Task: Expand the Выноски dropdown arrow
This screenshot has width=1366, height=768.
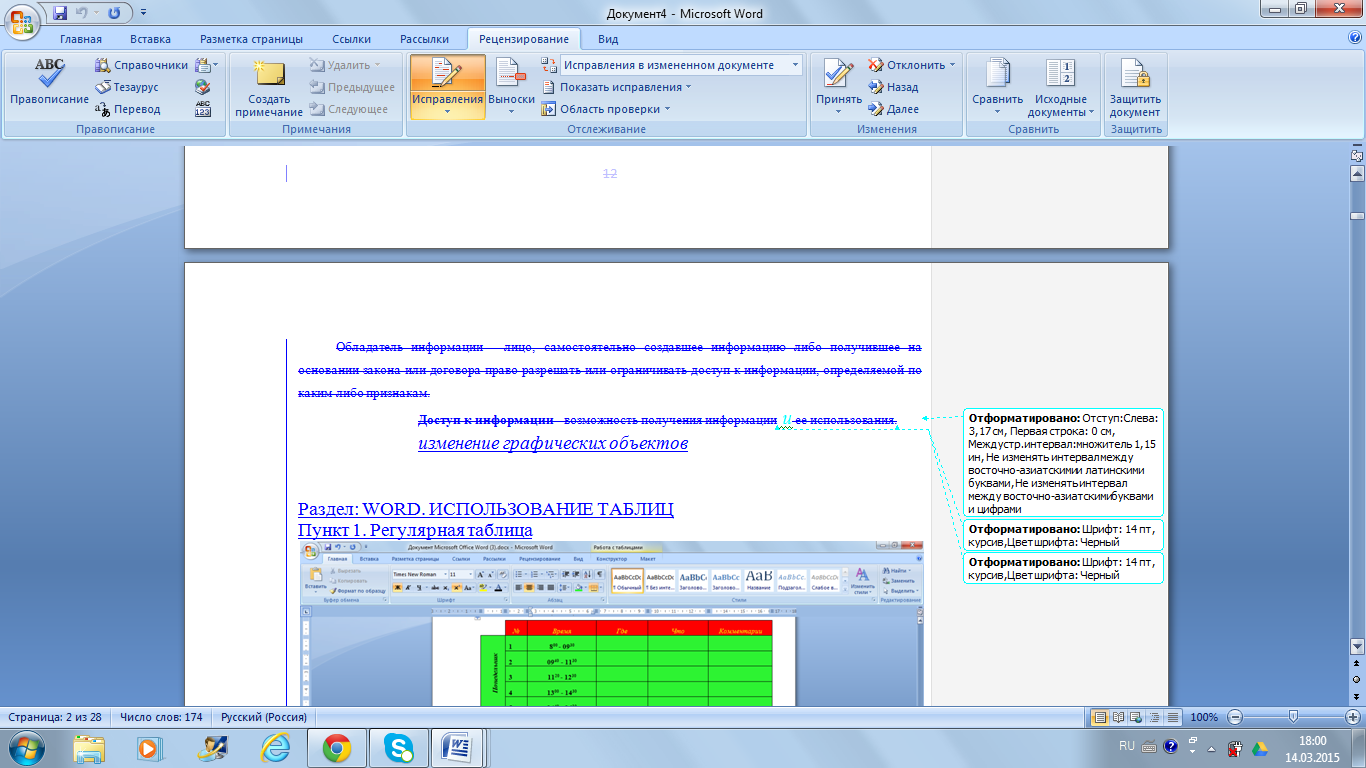Action: coord(511,111)
